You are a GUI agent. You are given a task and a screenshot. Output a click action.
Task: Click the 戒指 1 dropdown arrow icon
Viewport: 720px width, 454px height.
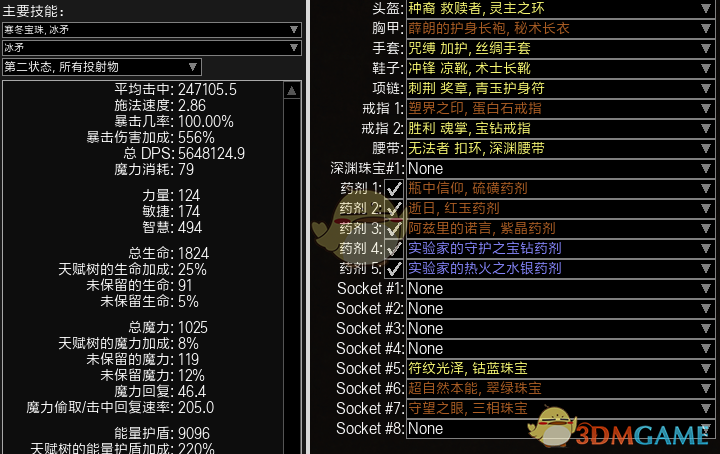coord(706,108)
